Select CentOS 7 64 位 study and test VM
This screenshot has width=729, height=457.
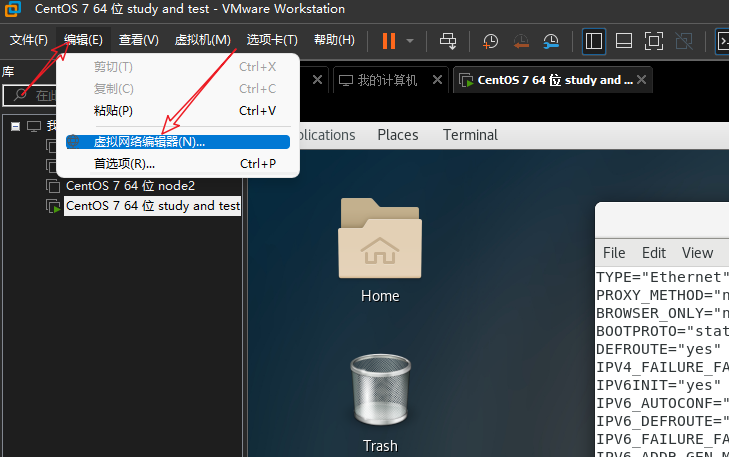153,206
